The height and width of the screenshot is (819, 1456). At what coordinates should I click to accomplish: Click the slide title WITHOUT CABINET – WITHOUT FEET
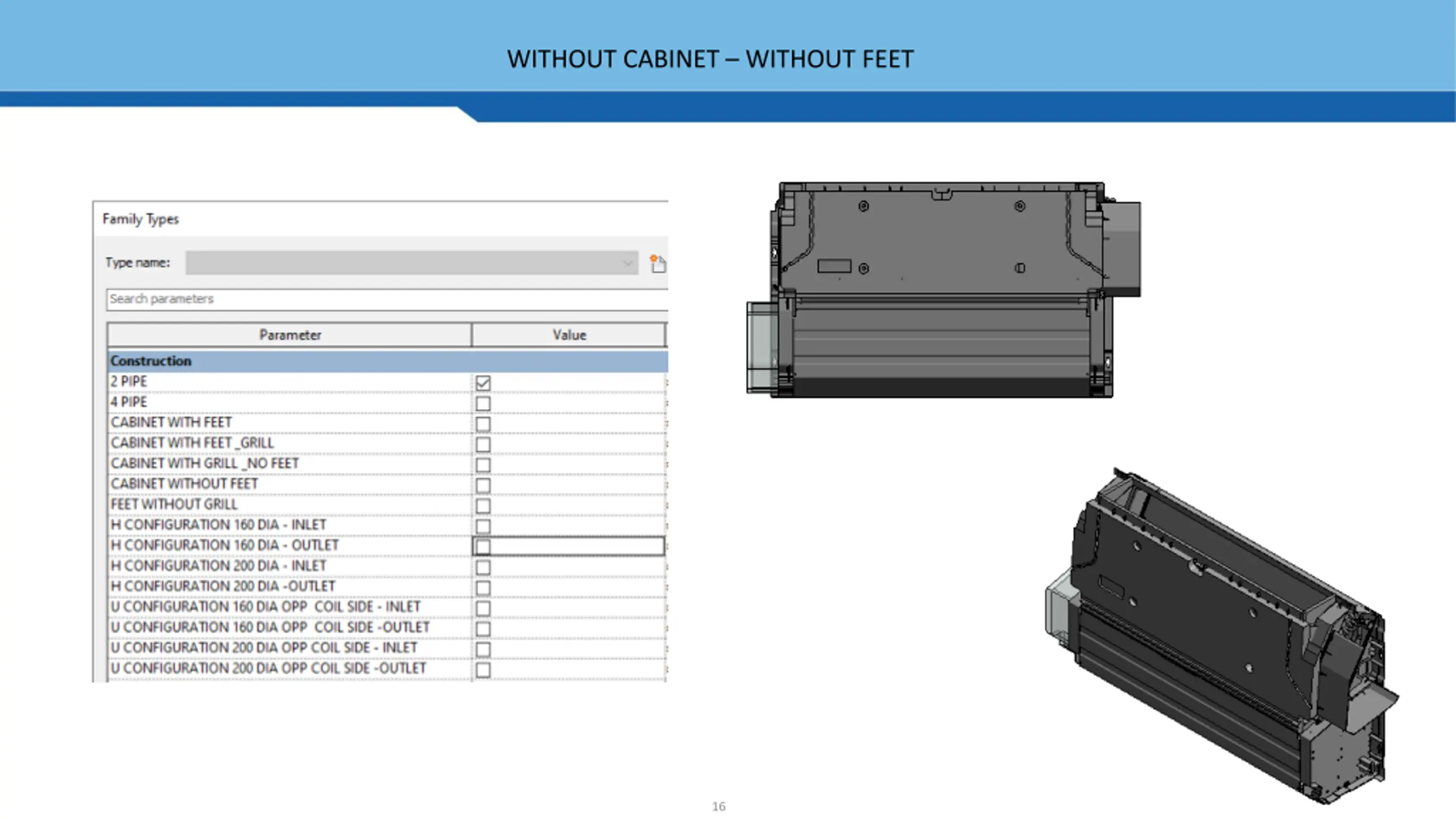pyautogui.click(x=710, y=59)
